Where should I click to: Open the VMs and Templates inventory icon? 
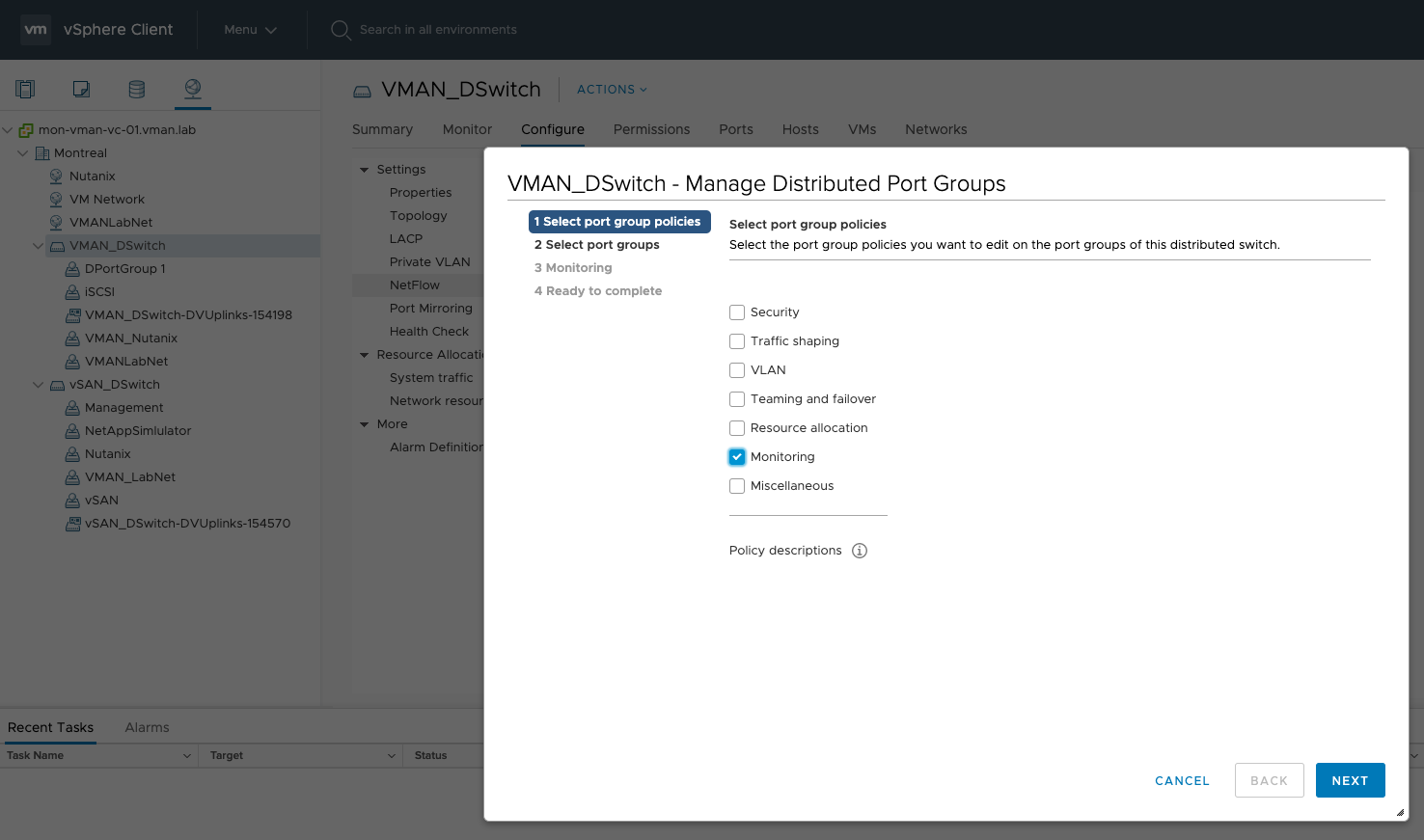[81, 90]
